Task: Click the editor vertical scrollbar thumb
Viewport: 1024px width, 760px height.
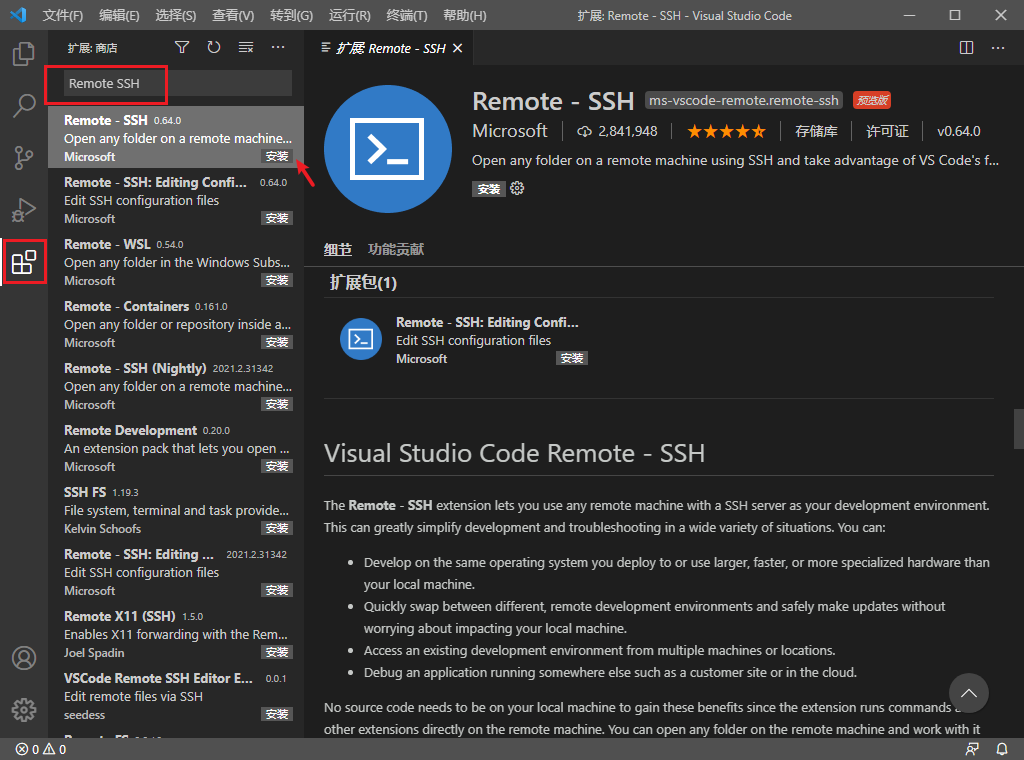Action: tap(1018, 429)
